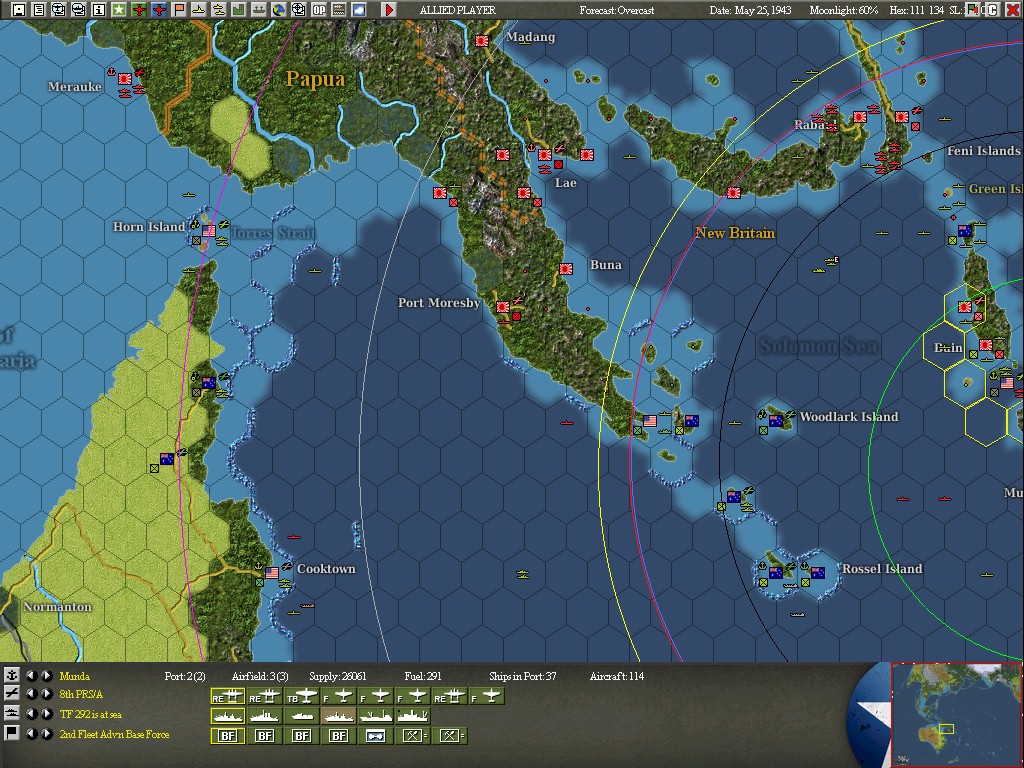Click red plane icon on green background
Screen dimensions: 1024x768
(x=138, y=10)
